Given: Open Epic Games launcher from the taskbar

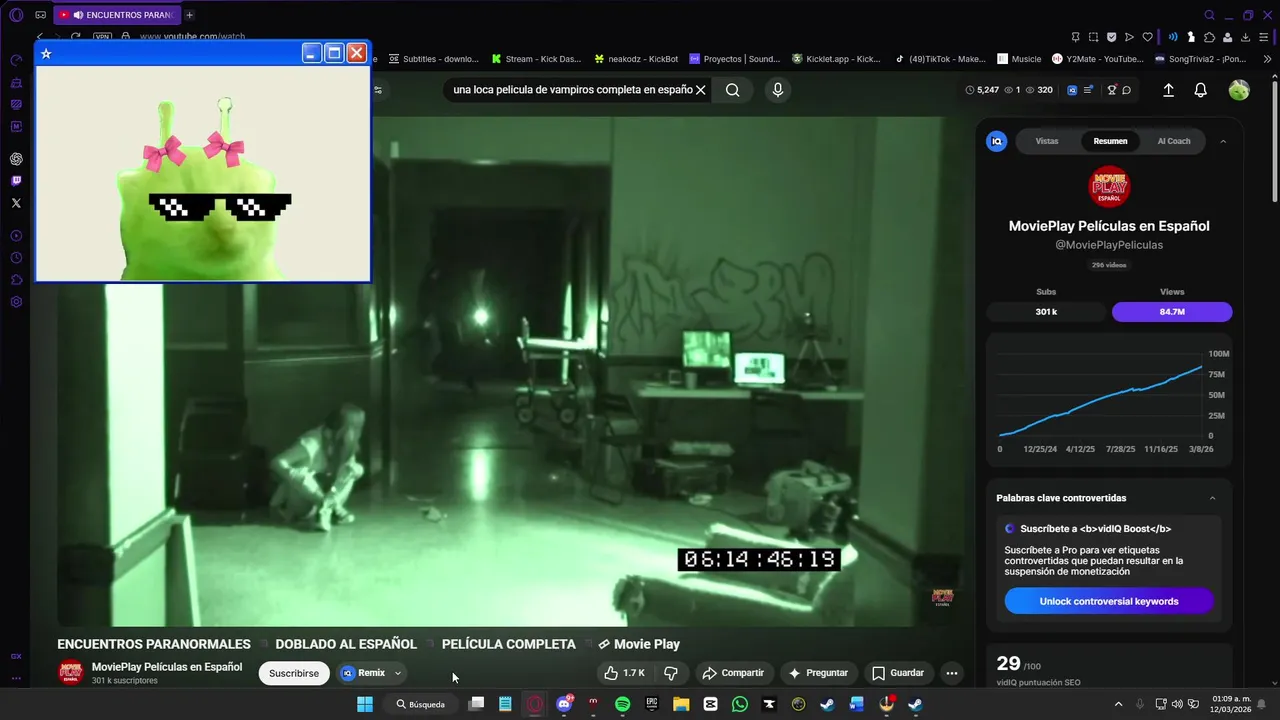Looking at the screenshot, I should tap(652, 704).
